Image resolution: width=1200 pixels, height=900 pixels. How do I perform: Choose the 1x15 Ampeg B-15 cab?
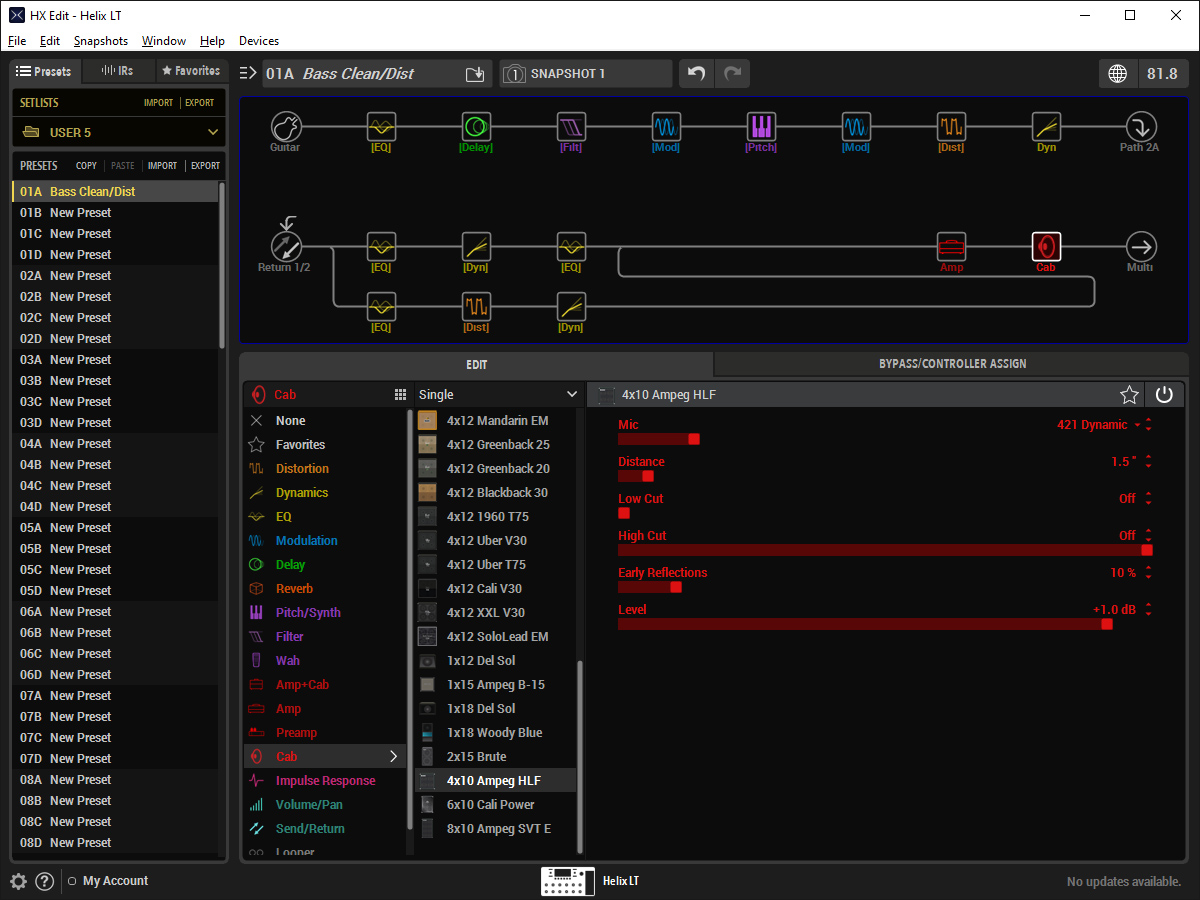496,685
